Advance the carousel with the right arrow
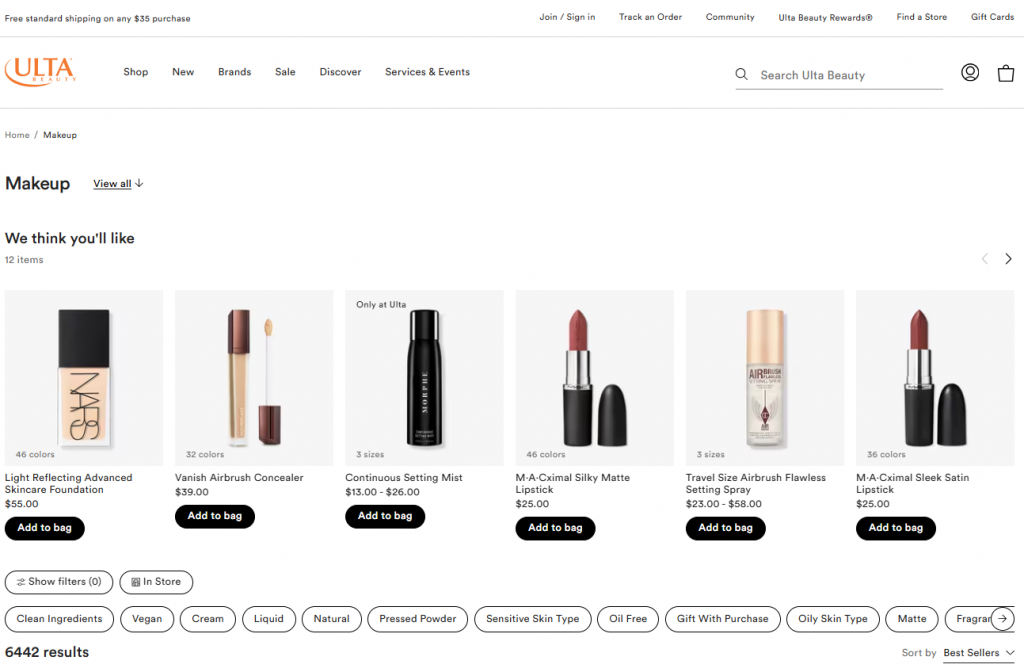The width and height of the screenshot is (1024, 672). (x=1008, y=258)
